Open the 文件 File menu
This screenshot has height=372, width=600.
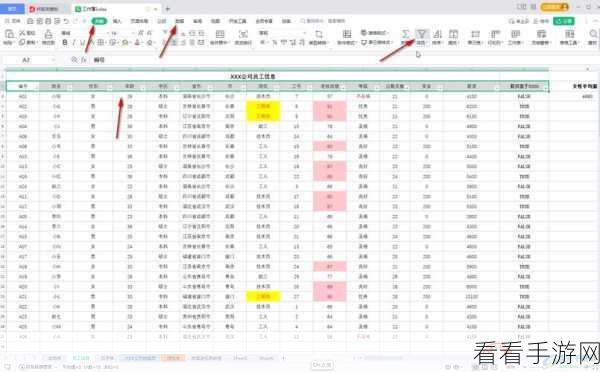point(13,21)
